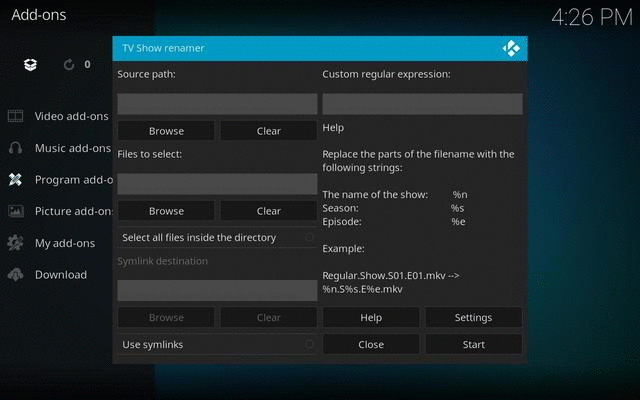
Task: Click the Browse button under Symlink destination
Action: pyautogui.click(x=166, y=318)
